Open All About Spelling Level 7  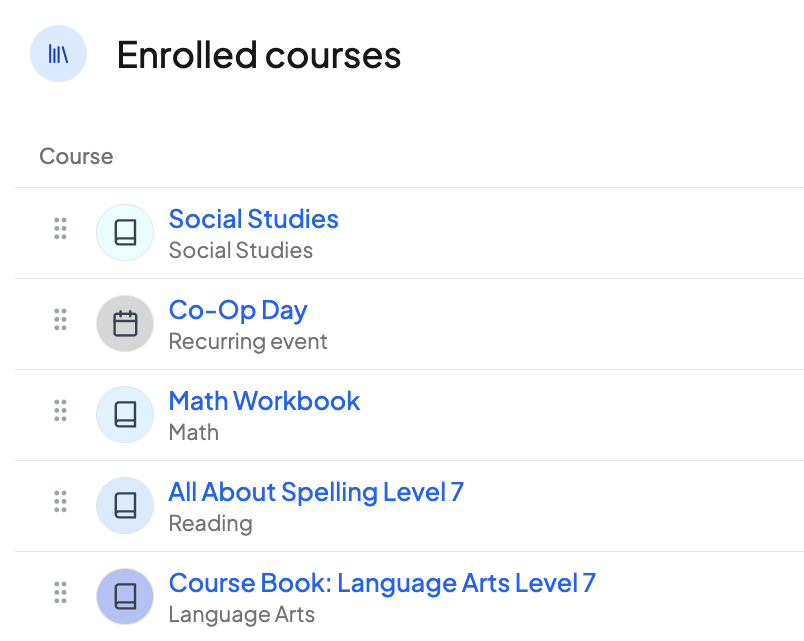coord(316,492)
